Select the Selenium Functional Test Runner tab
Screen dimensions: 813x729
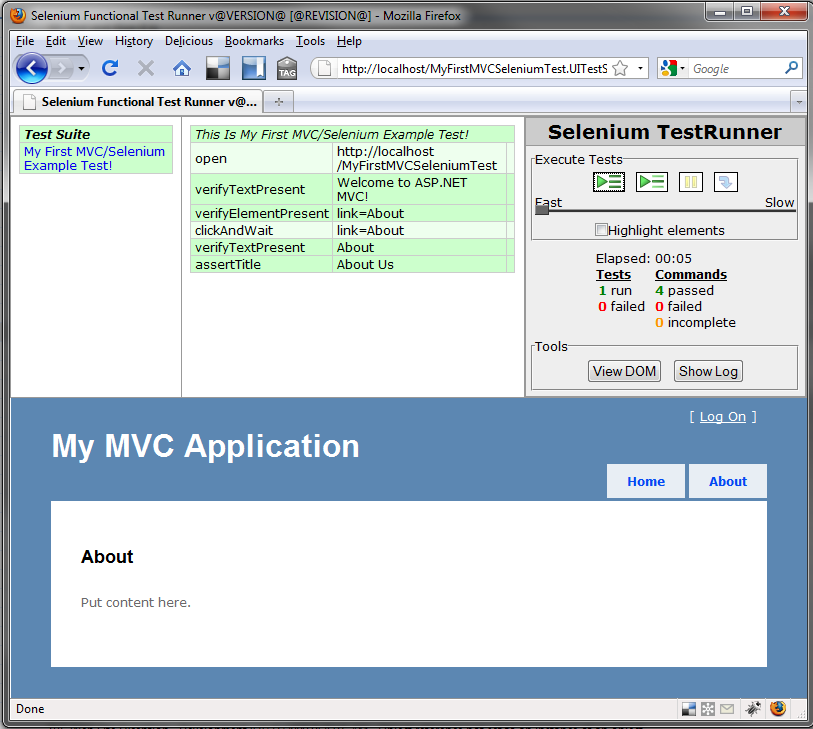tap(138, 102)
